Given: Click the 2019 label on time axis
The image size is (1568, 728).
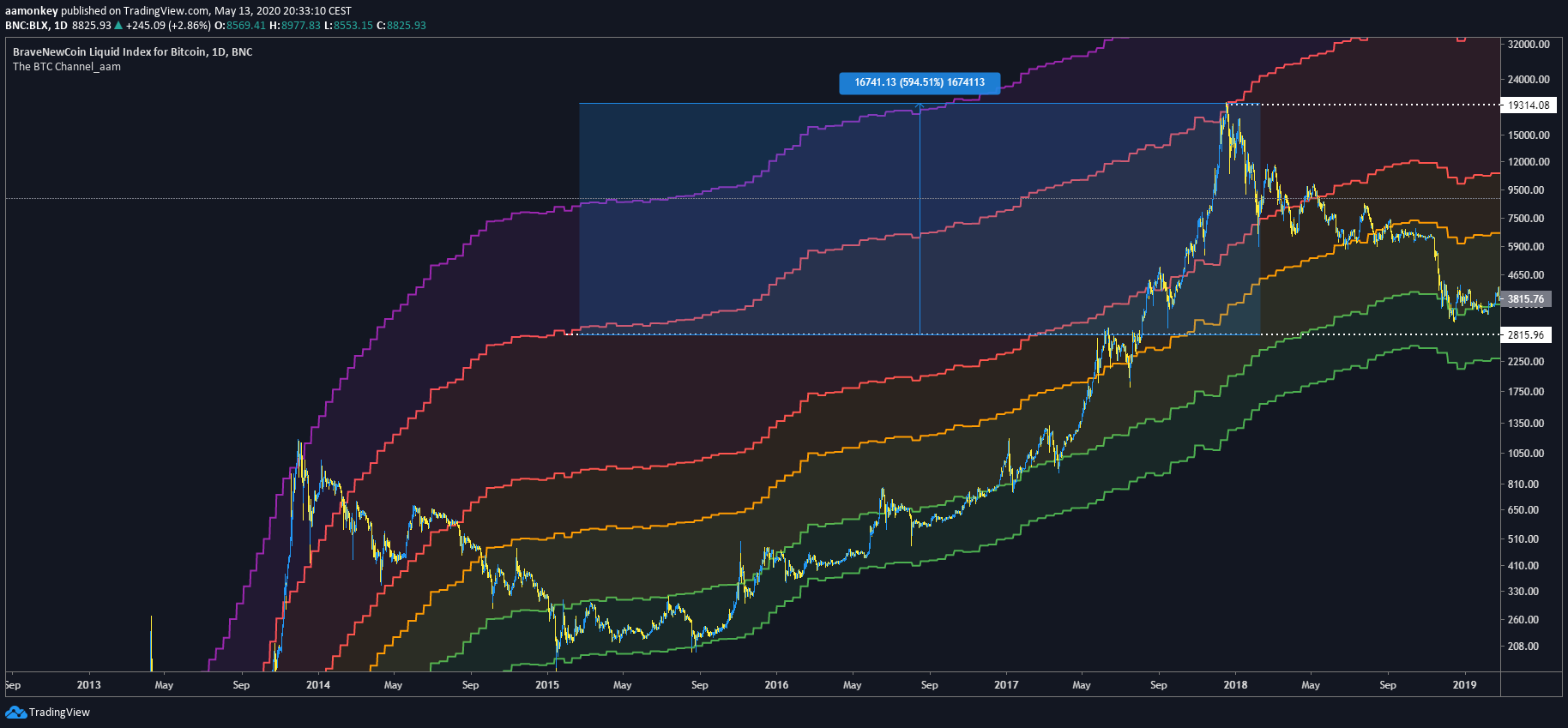Looking at the screenshot, I should (x=1464, y=685).
